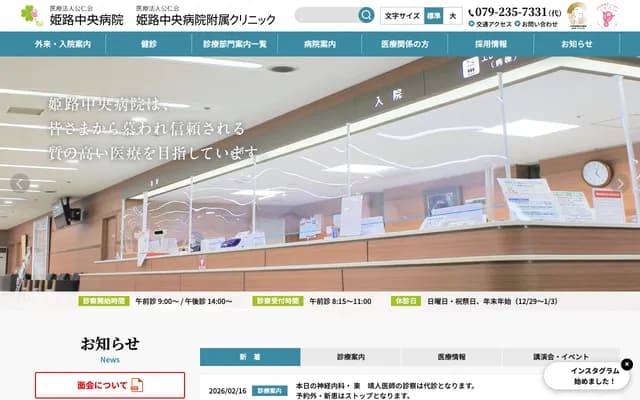The width and height of the screenshot is (640, 400).
Task: Set text size to 大
Action: pos(453,16)
